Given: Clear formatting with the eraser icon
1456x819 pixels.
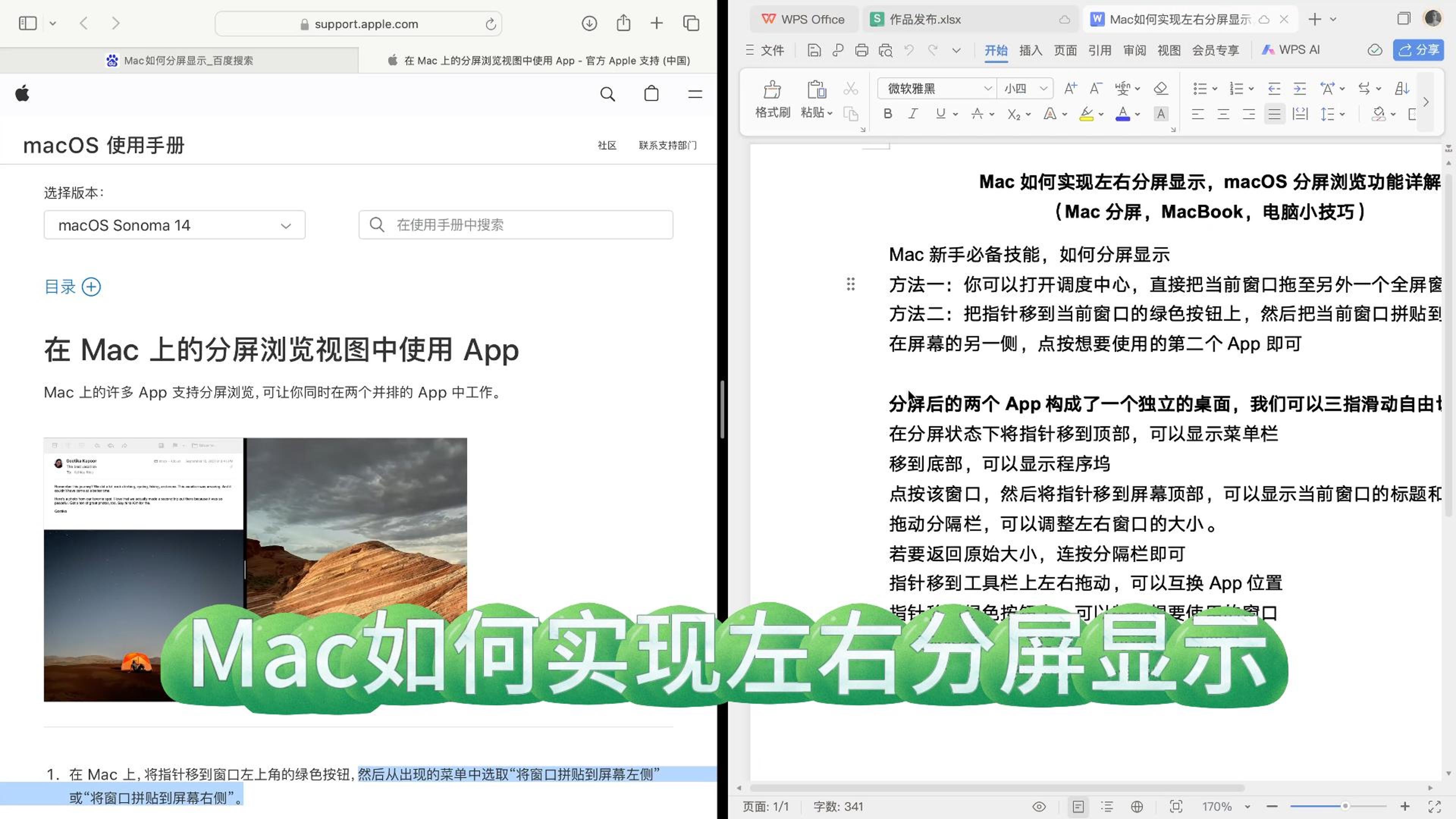Looking at the screenshot, I should click(1160, 88).
